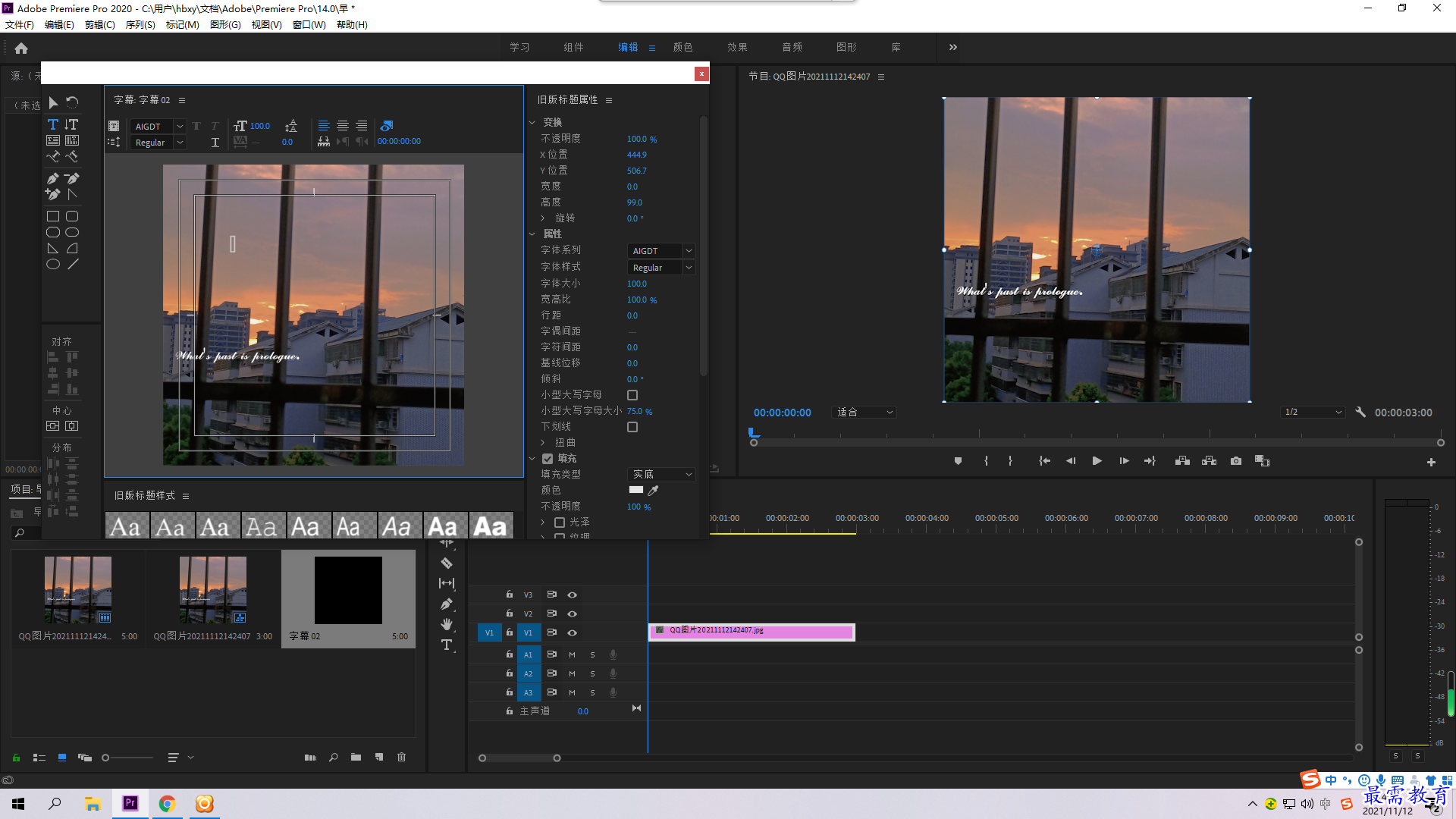The image size is (1456, 819).
Task: Open Fill Type dropdown
Action: [661, 475]
